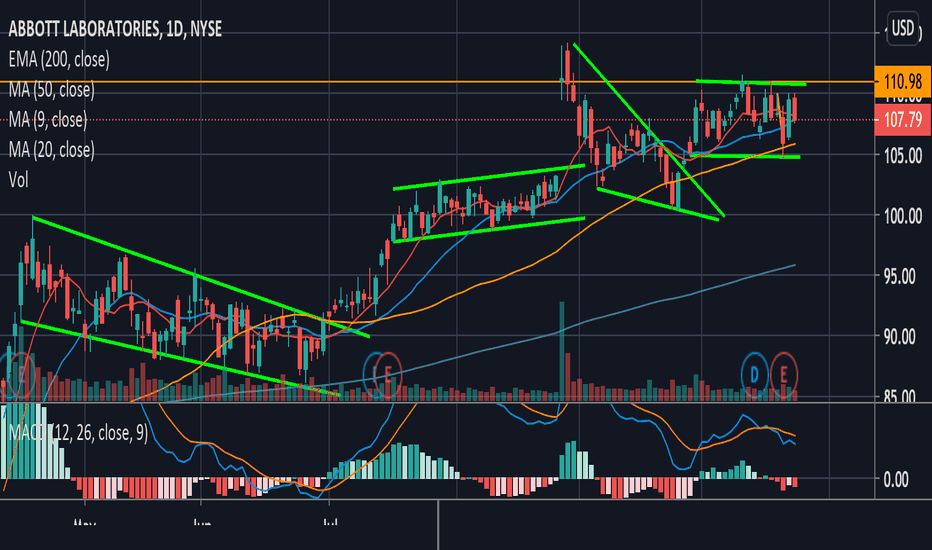Click the tall volume spike bar
The height and width of the screenshot is (550, 932).
(x=562, y=350)
